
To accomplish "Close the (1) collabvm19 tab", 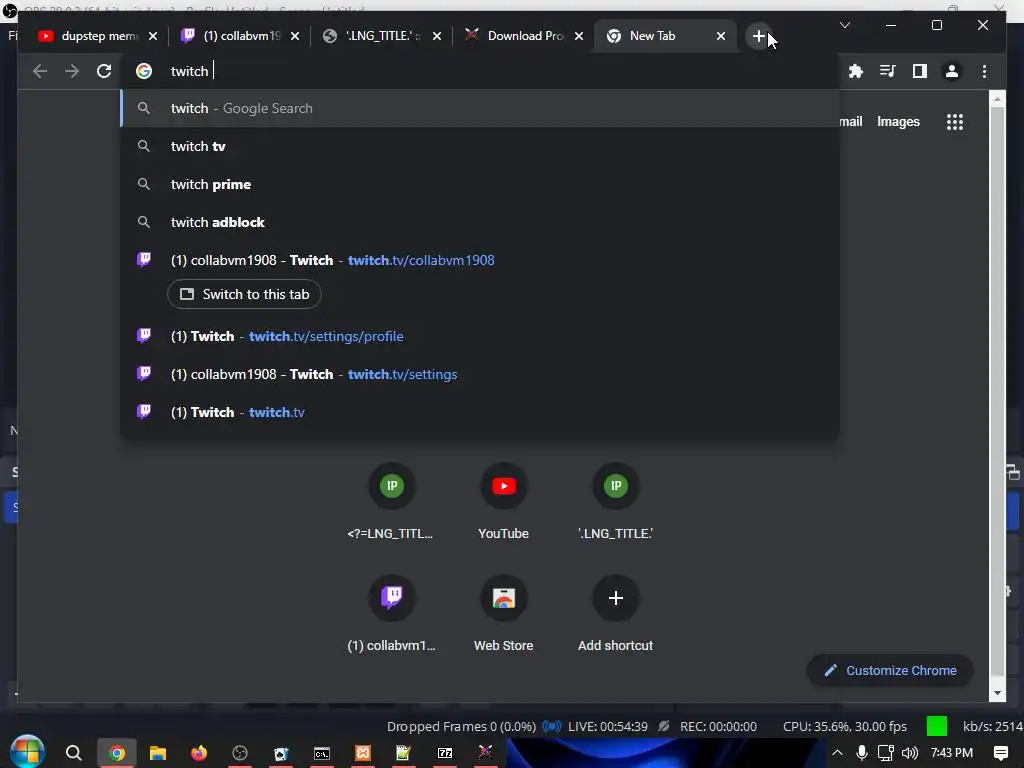I will (x=295, y=36).
